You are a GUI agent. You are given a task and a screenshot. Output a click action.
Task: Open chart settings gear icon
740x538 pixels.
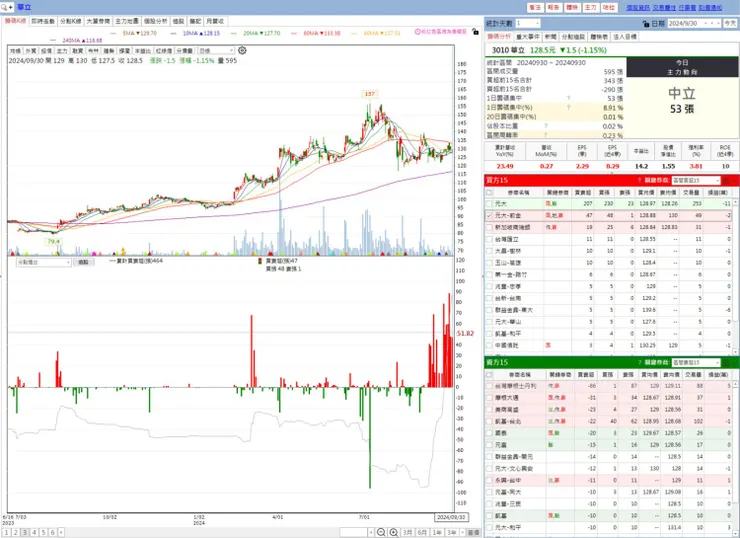pyautogui.click(x=242, y=50)
